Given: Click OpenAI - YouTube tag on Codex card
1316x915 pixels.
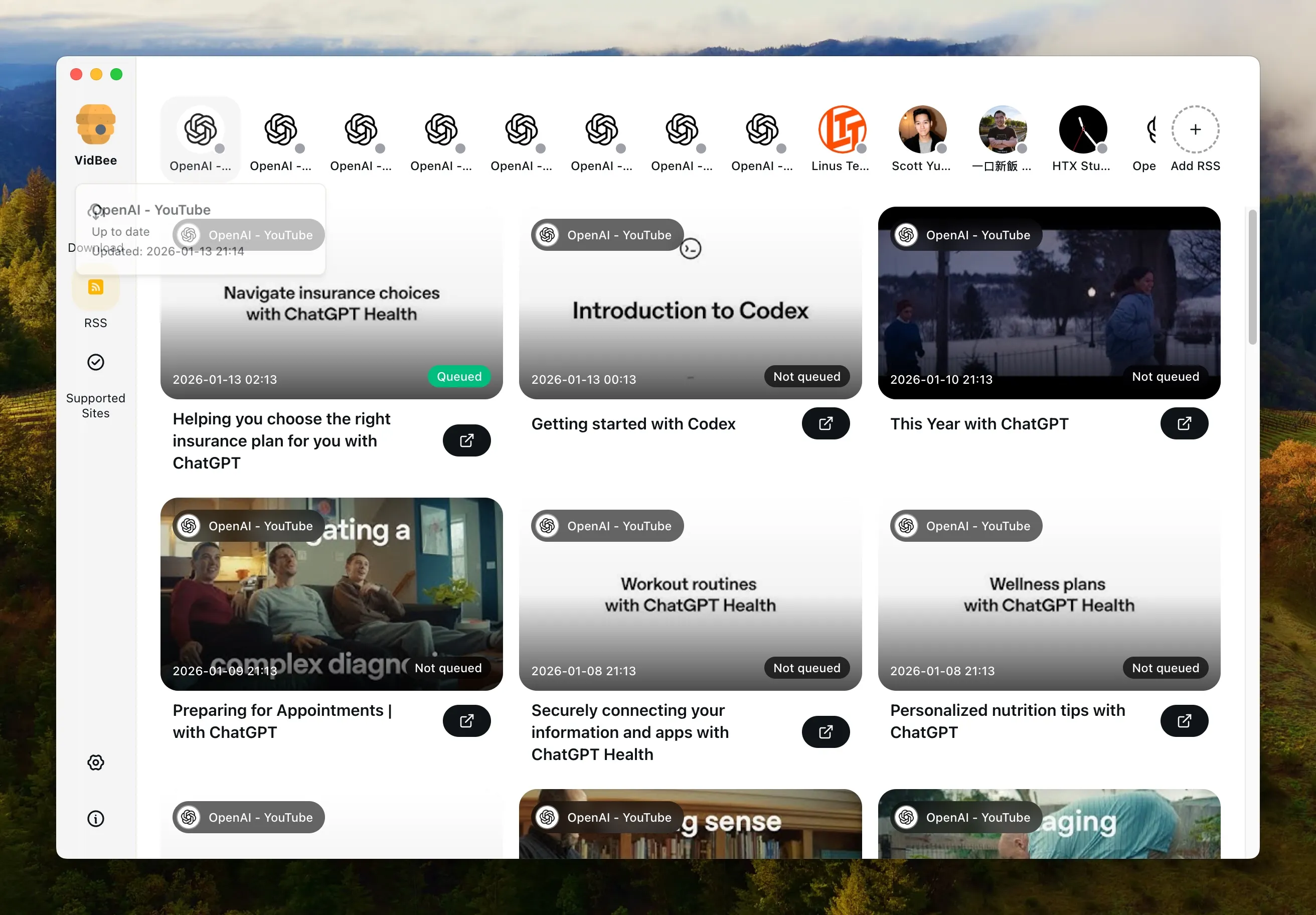Looking at the screenshot, I should (607, 235).
